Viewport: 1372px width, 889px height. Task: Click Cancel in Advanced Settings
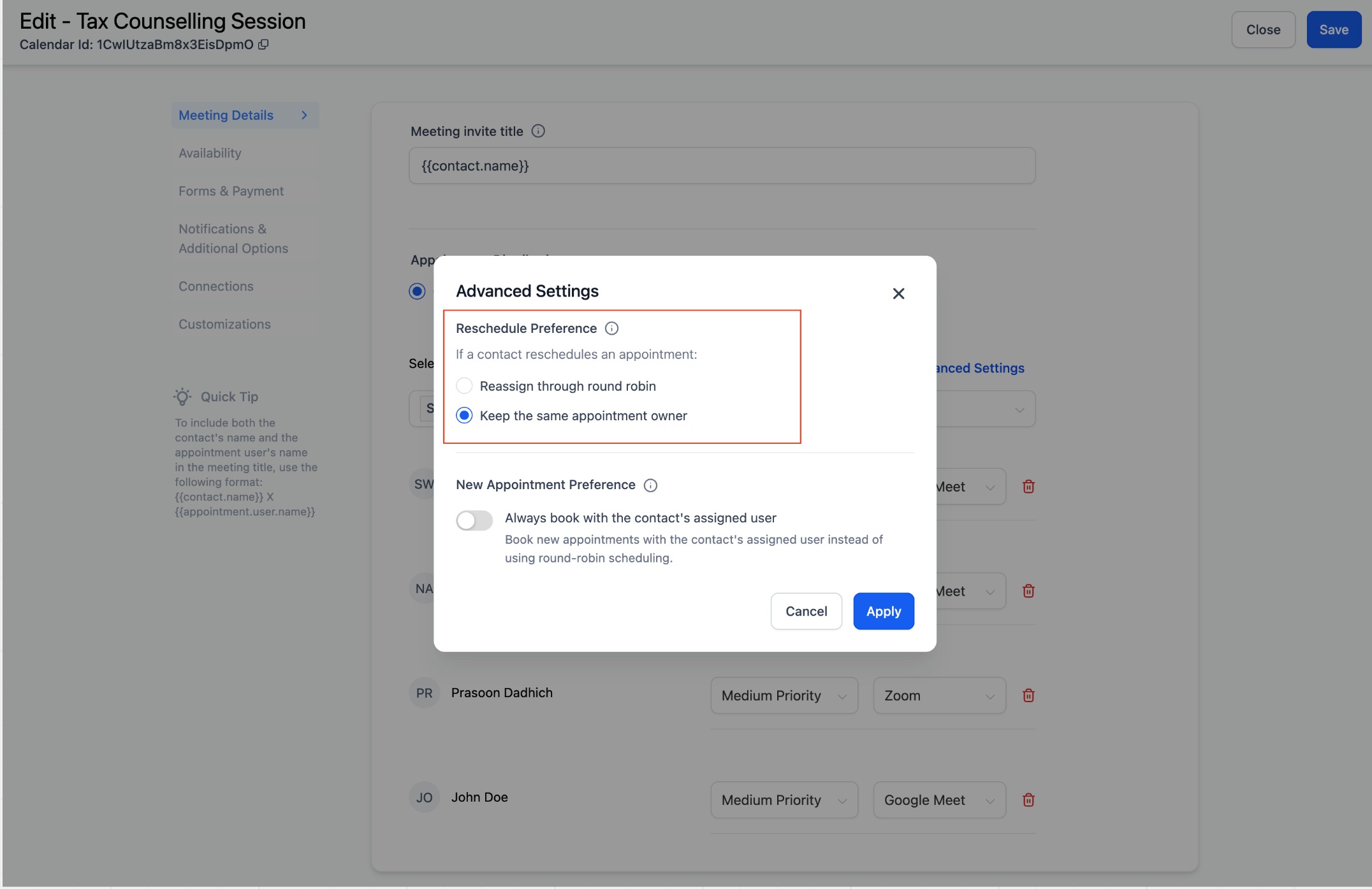pos(806,612)
